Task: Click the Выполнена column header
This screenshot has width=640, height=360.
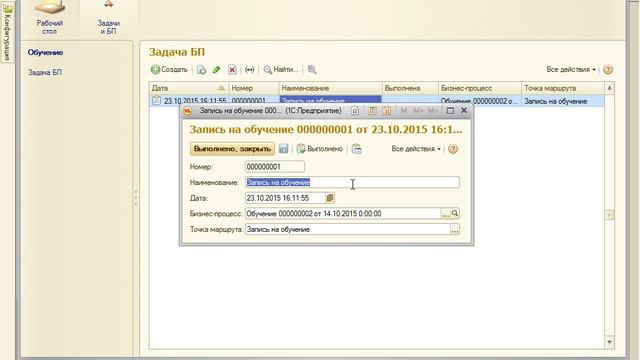Action: point(410,88)
